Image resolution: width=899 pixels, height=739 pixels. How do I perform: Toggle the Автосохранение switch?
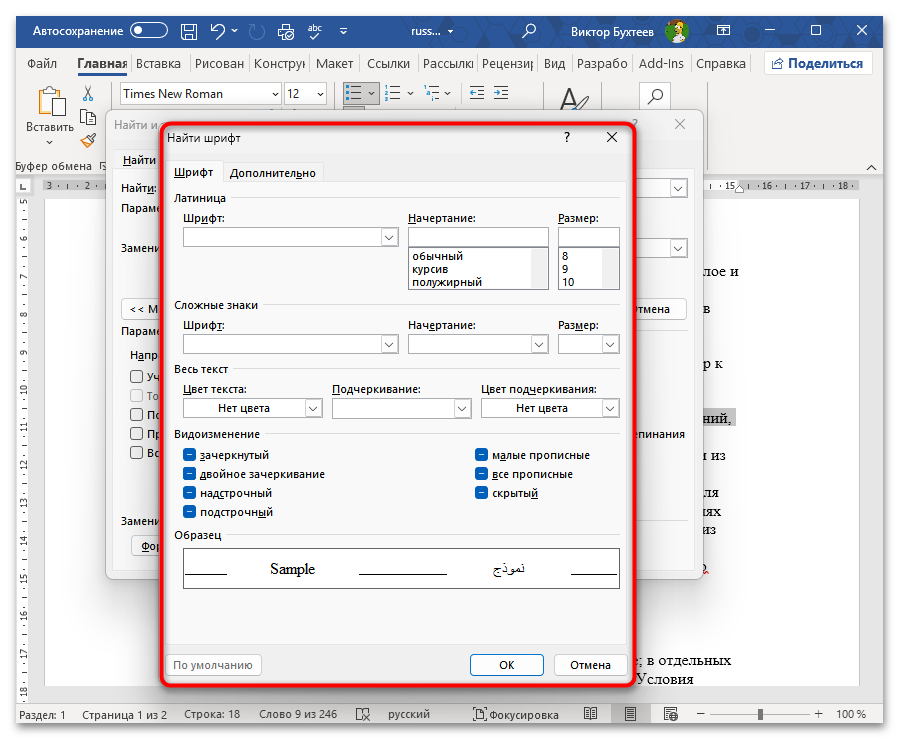click(x=149, y=31)
